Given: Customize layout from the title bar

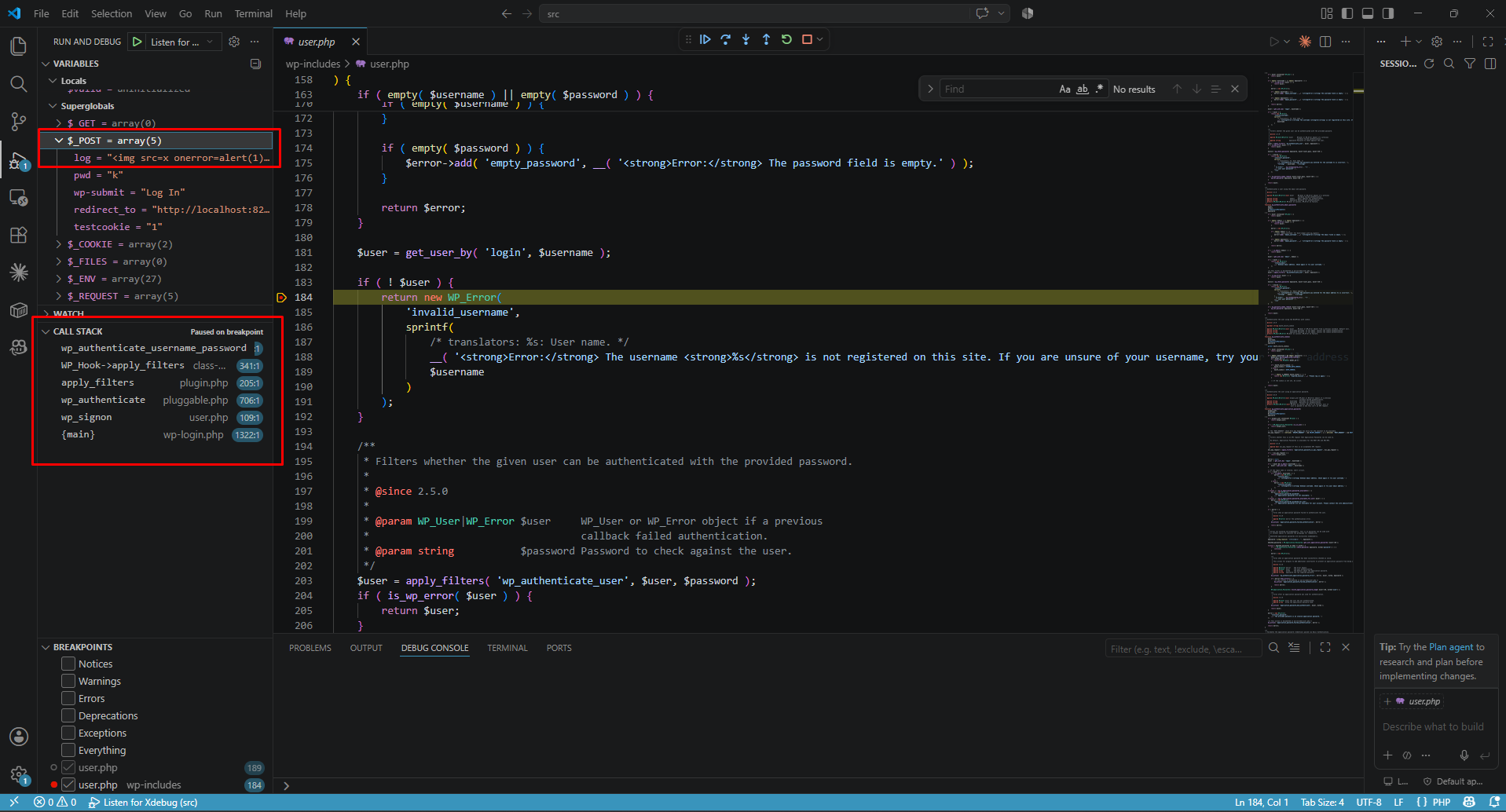Looking at the screenshot, I should point(1327,13).
